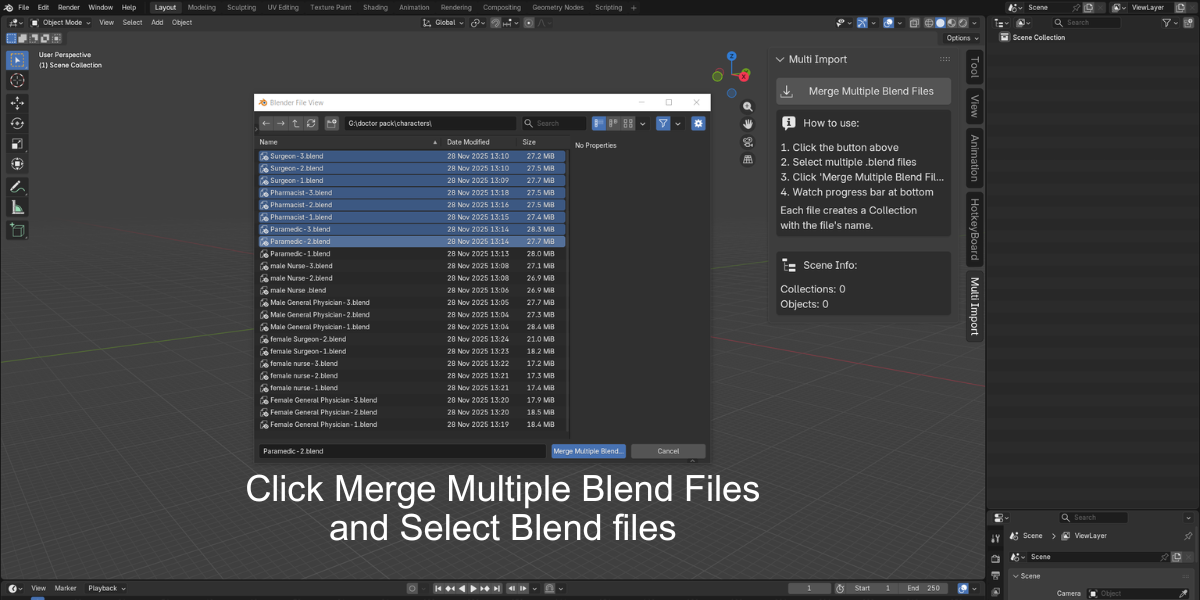
Task: Select the Add Cube tool
Action: click(18, 231)
